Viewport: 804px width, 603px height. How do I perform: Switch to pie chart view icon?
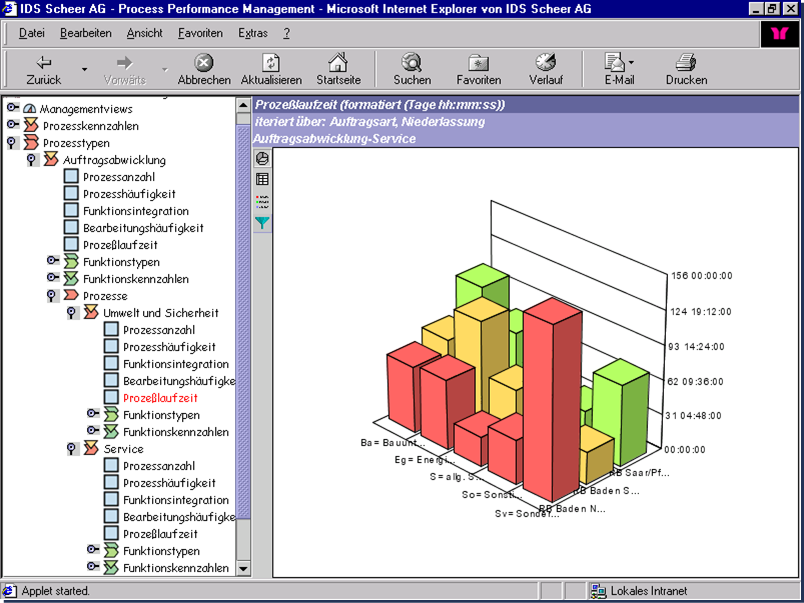(x=262, y=158)
